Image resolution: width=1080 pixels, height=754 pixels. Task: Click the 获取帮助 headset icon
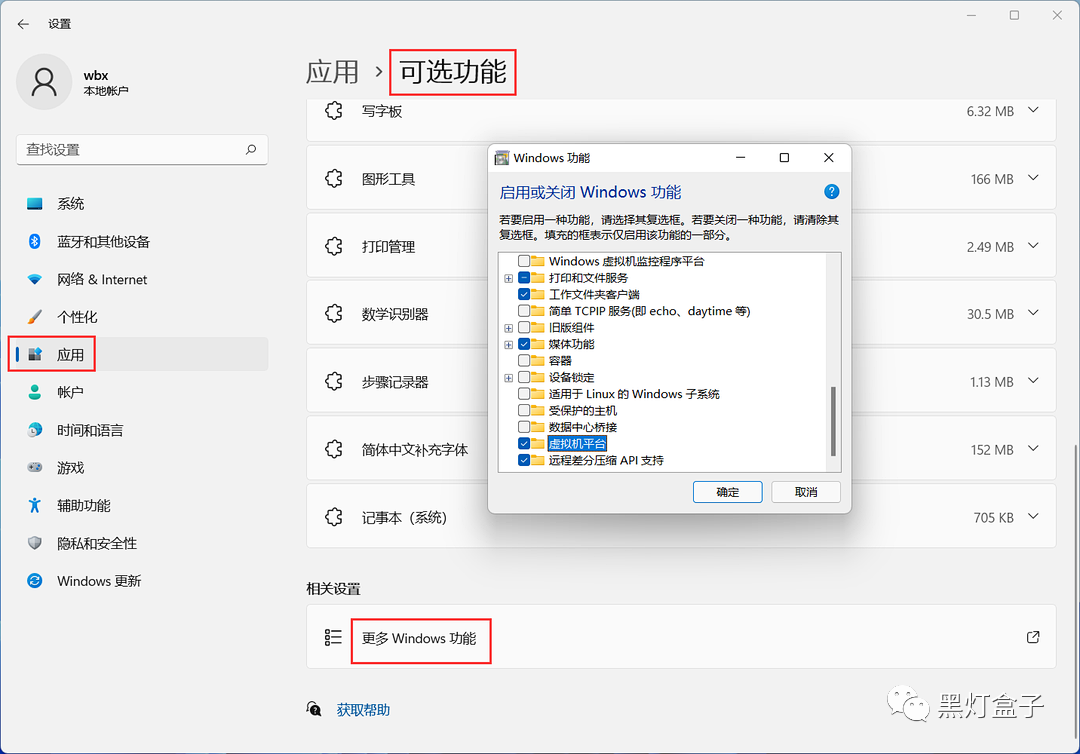(314, 709)
